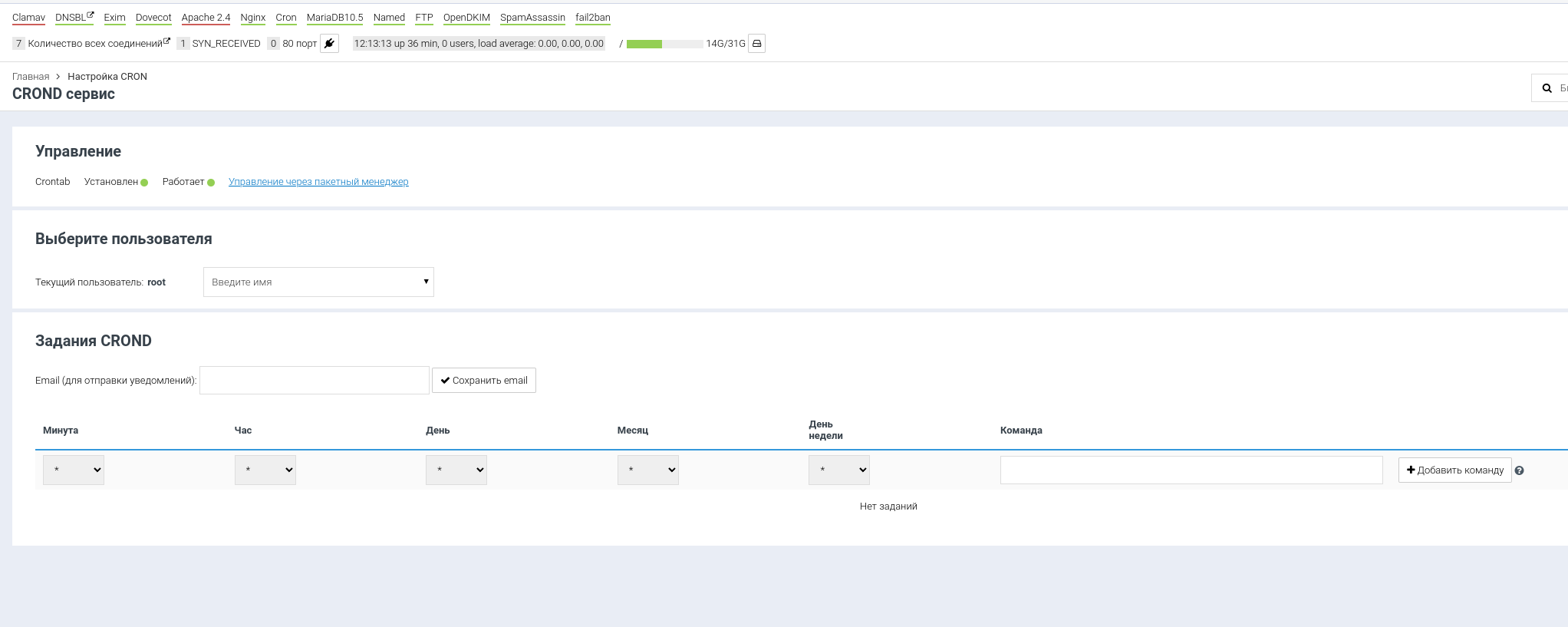Open Управление через пакетный менеджер link
The height and width of the screenshot is (627, 1568).
click(318, 182)
